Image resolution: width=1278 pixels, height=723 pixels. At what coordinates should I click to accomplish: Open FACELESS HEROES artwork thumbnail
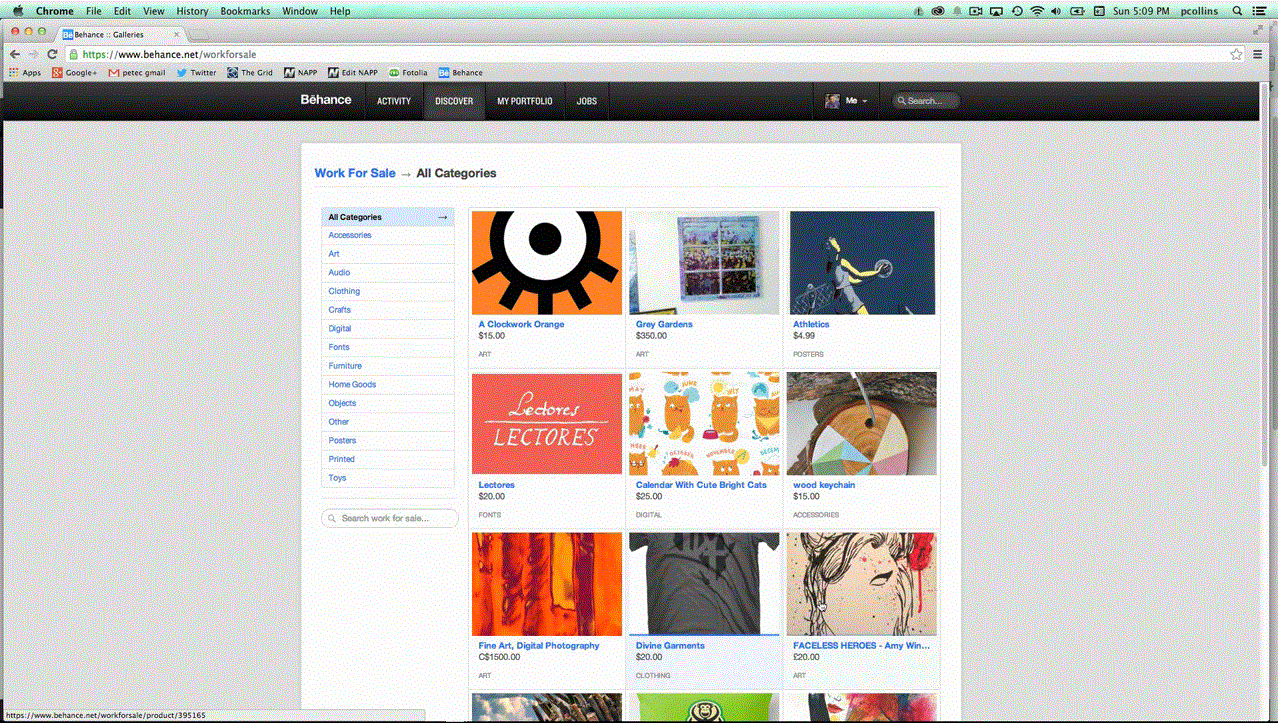coord(861,583)
